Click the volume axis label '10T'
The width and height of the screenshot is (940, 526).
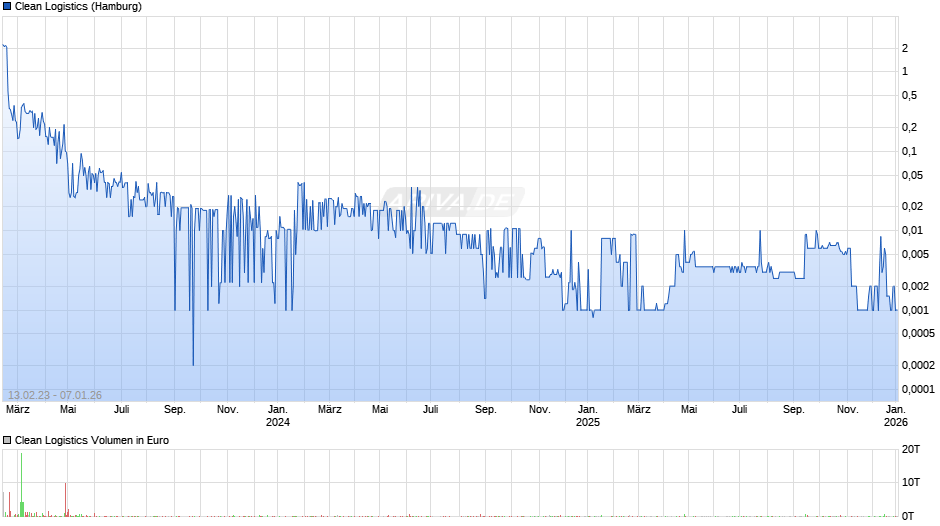pos(911,482)
